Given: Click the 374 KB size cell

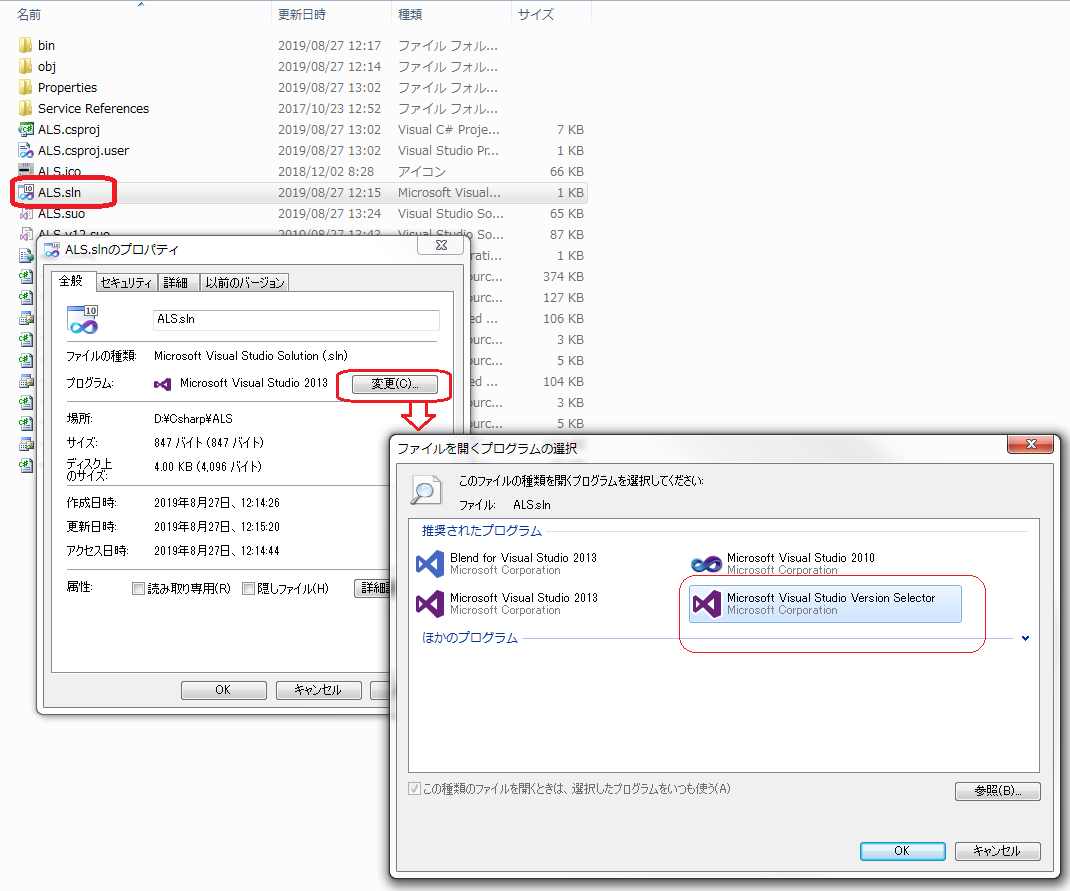Looking at the screenshot, I should (x=563, y=276).
